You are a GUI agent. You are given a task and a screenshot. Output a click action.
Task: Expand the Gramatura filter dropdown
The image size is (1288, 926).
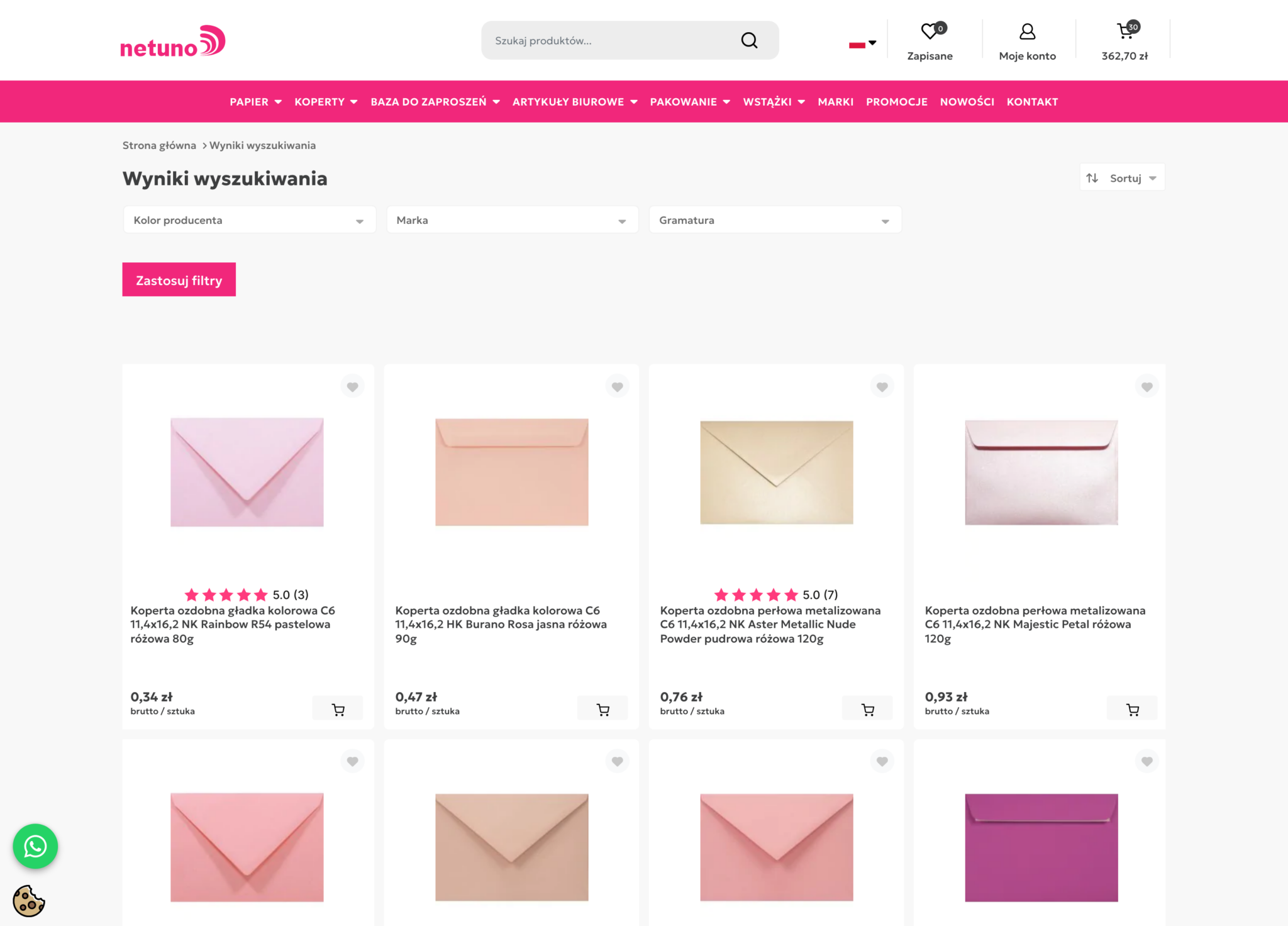(x=775, y=220)
